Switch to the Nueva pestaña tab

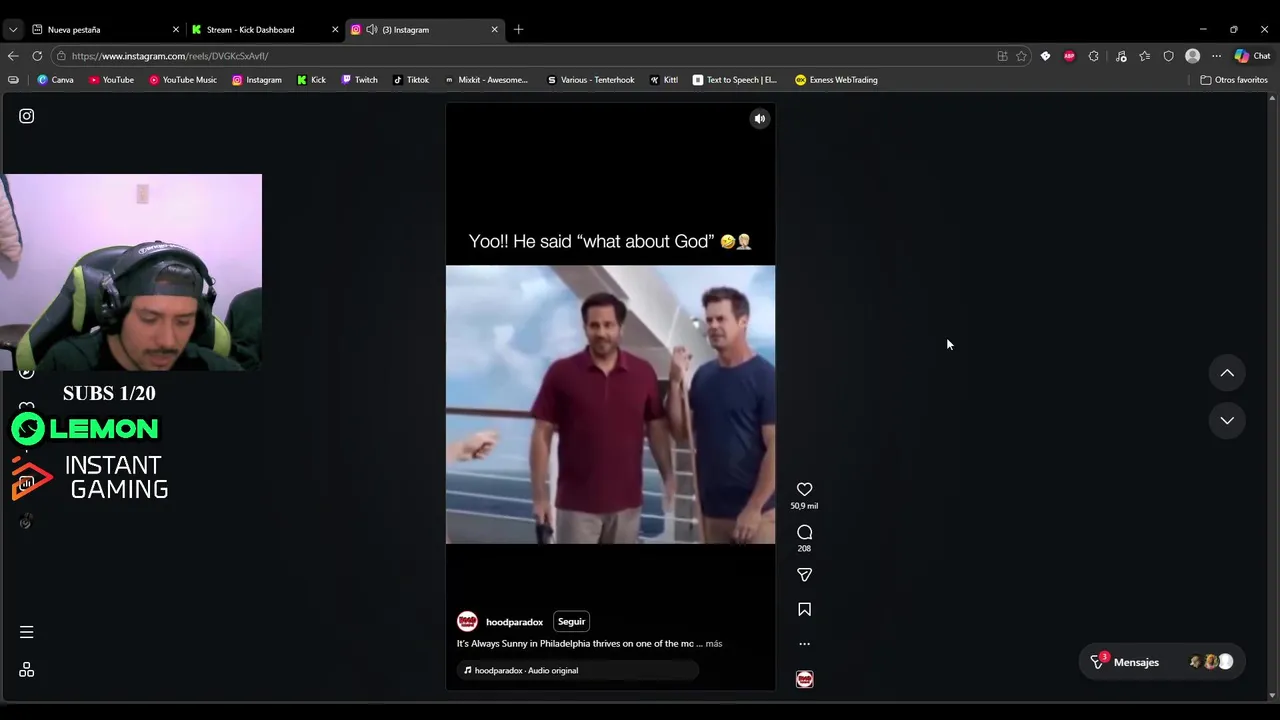pyautogui.click(x=104, y=30)
